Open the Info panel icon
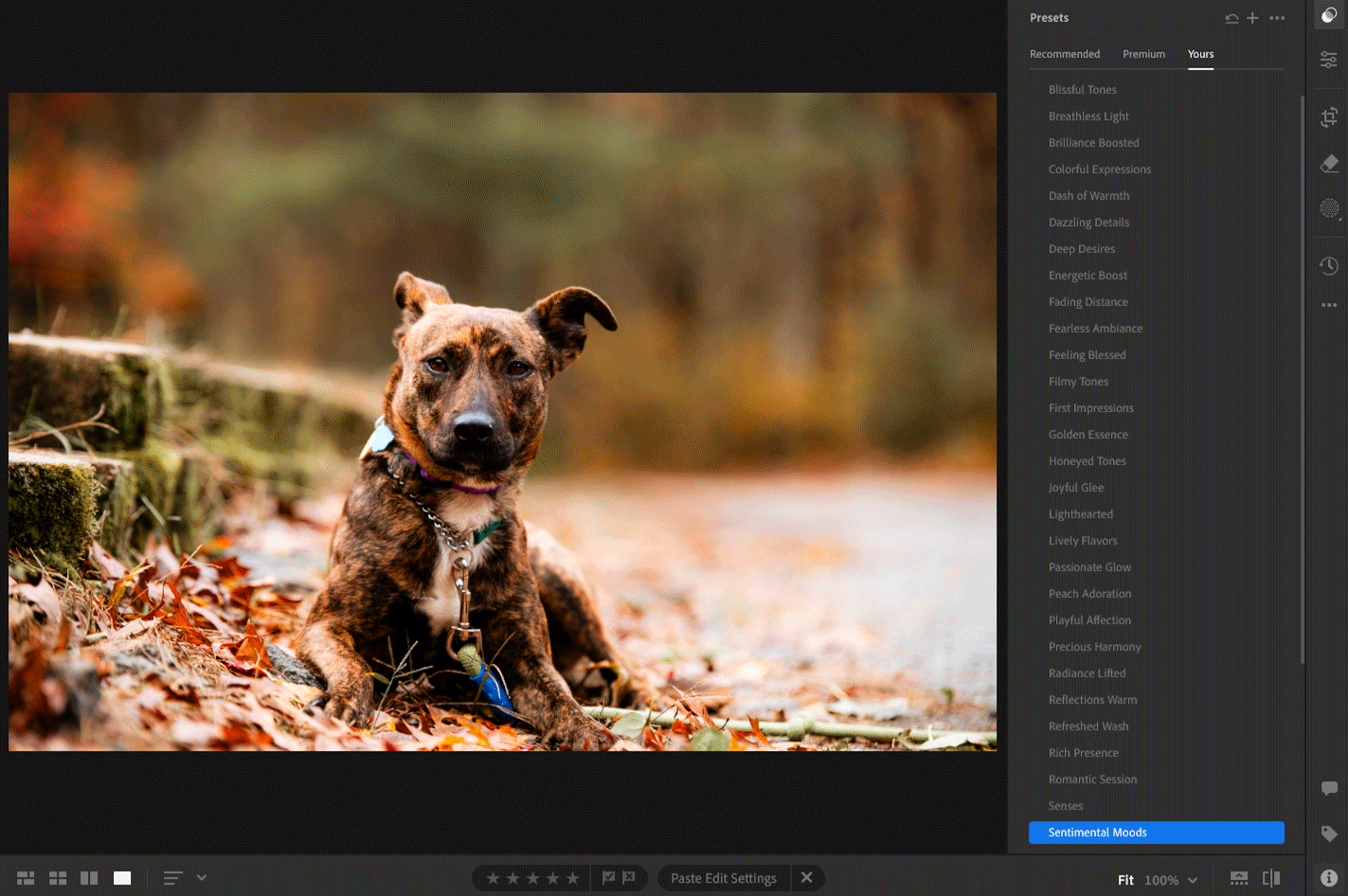The height and width of the screenshot is (896, 1348). point(1329,878)
